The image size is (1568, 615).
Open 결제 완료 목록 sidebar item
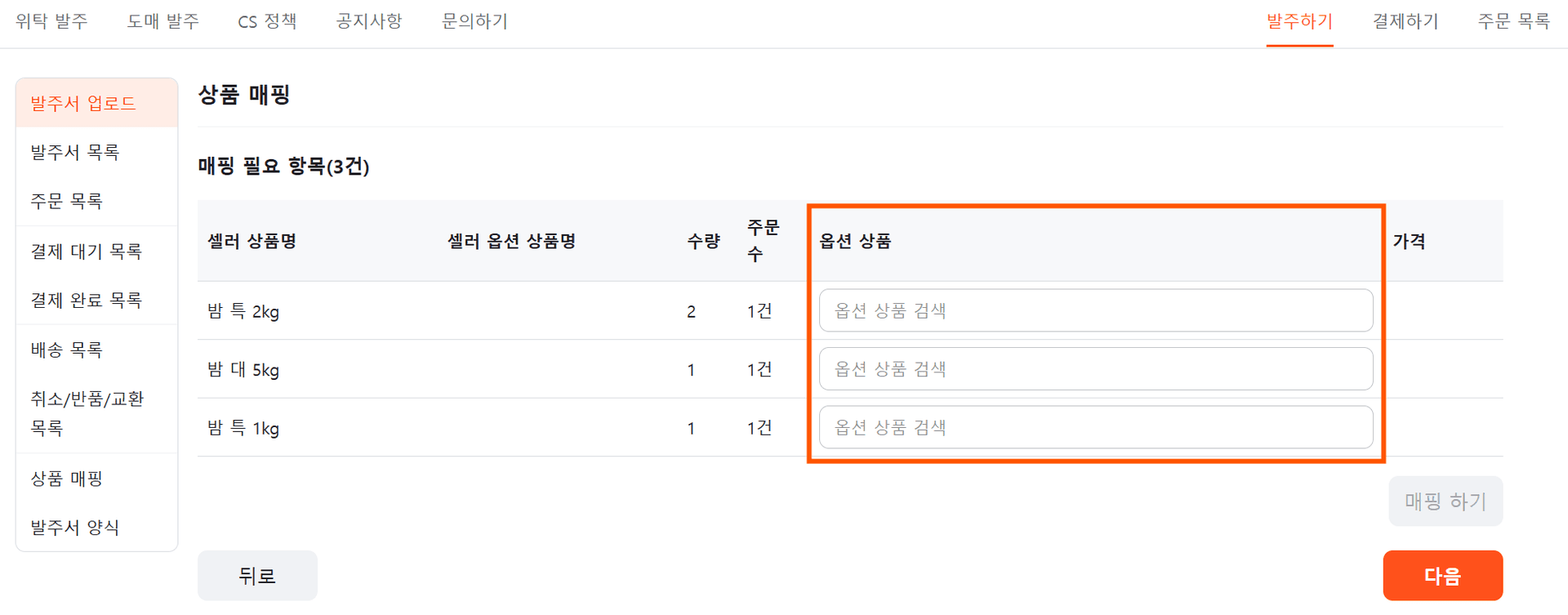(87, 301)
